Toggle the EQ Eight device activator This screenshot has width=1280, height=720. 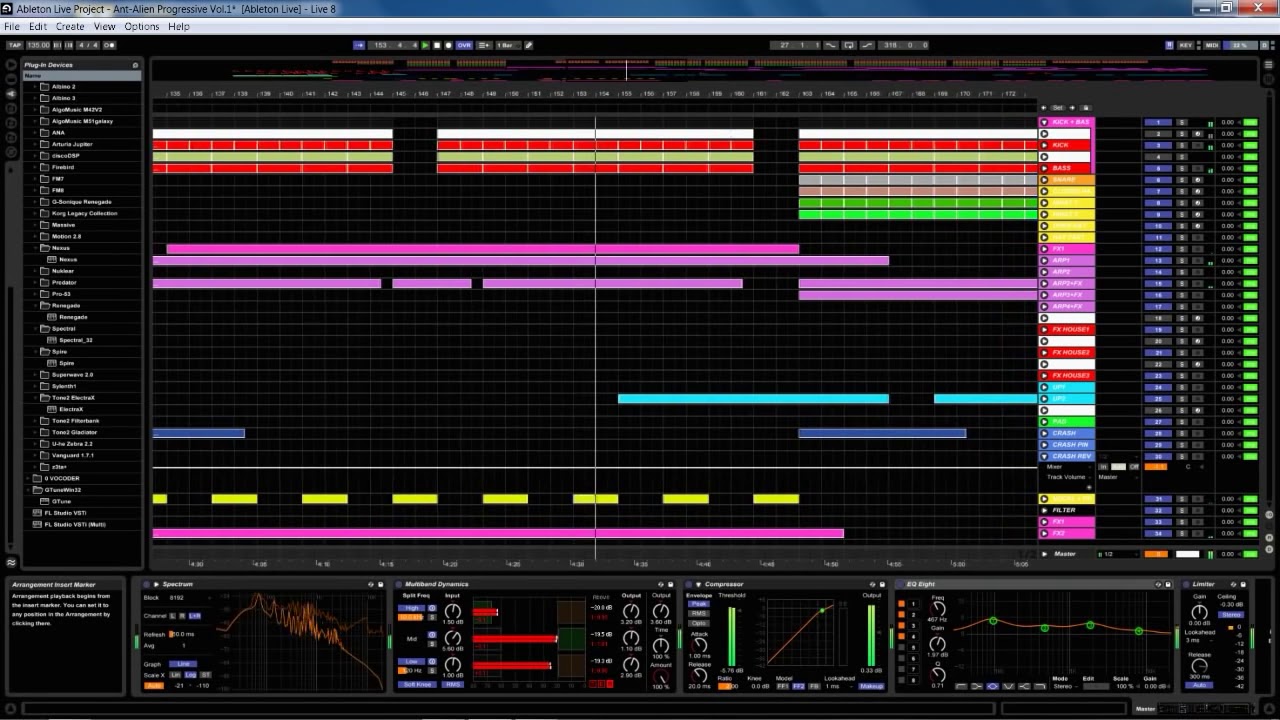tap(900, 584)
